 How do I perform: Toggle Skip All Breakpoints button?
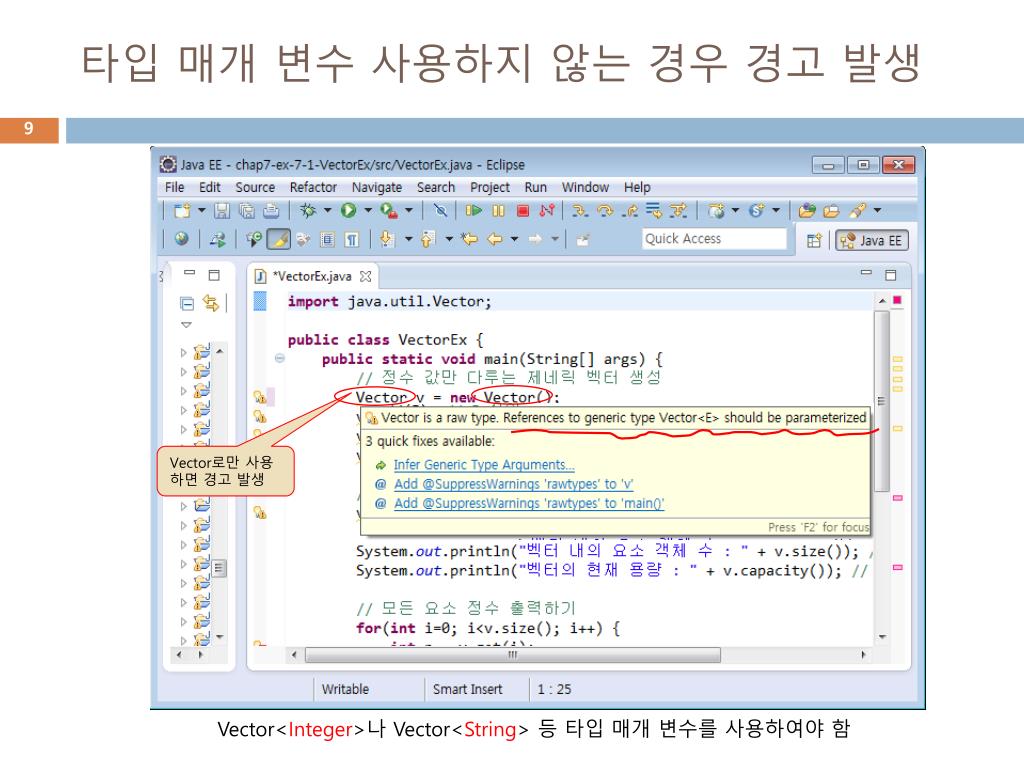pos(441,210)
